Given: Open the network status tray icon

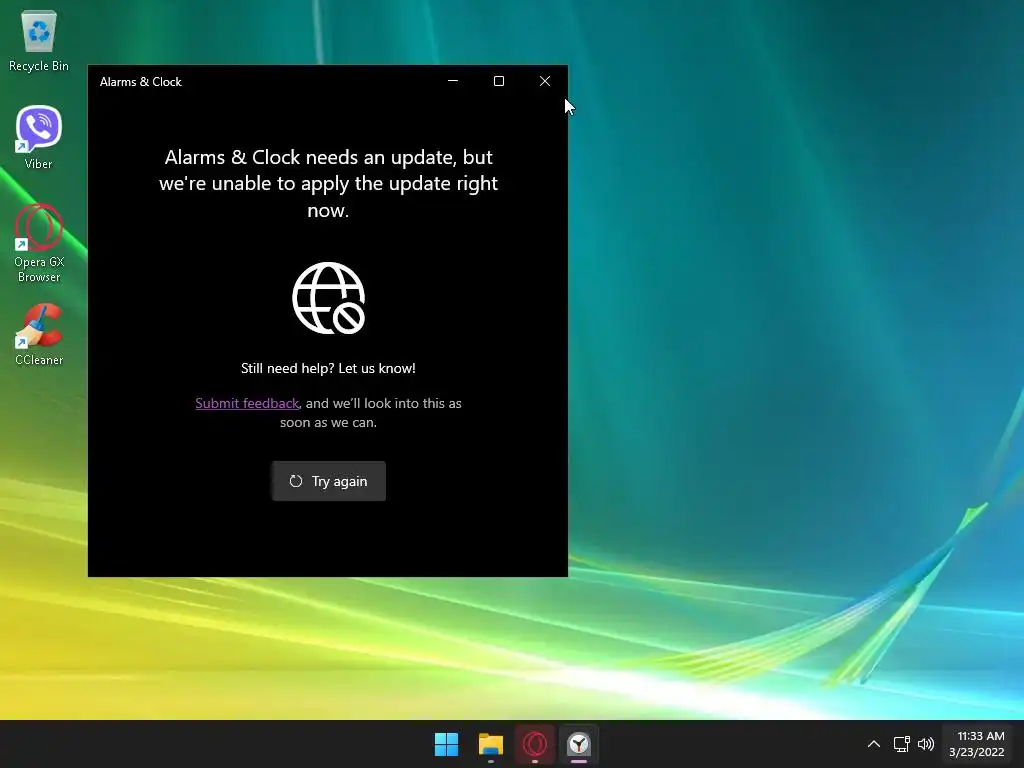Looking at the screenshot, I should [x=902, y=744].
